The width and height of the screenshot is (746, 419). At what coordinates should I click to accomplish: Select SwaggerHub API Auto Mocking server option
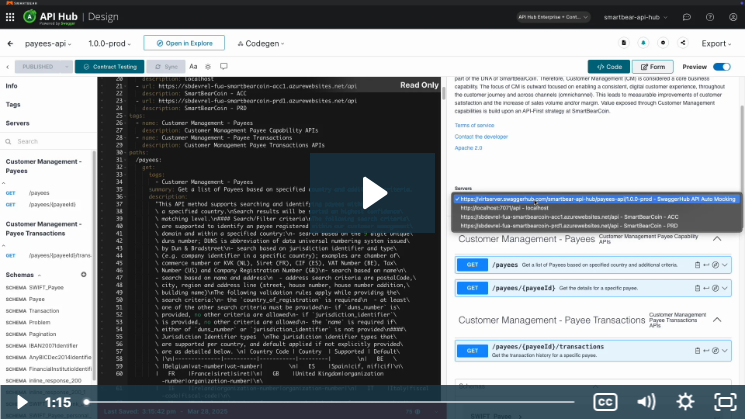click(x=597, y=199)
